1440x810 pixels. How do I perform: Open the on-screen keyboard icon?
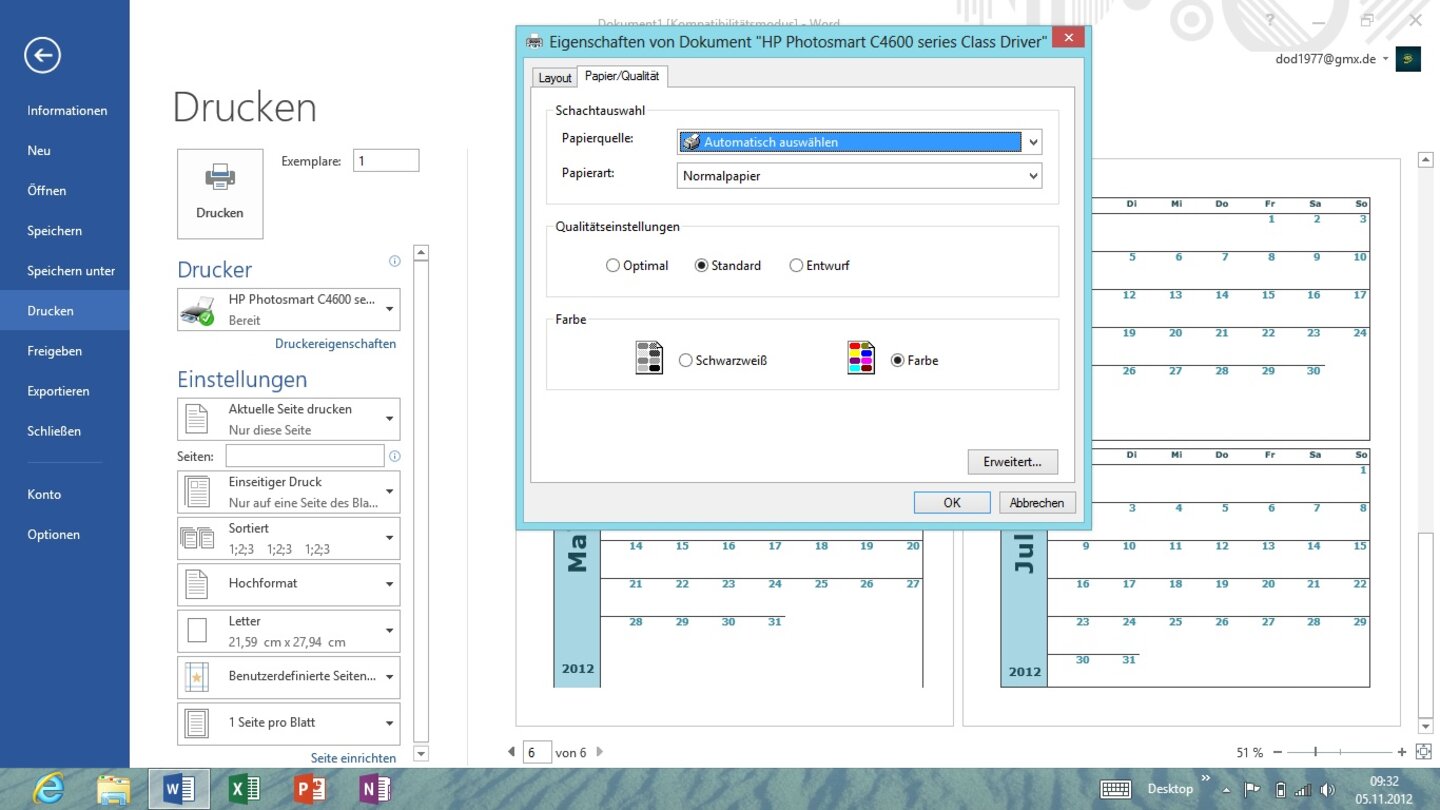(1116, 789)
